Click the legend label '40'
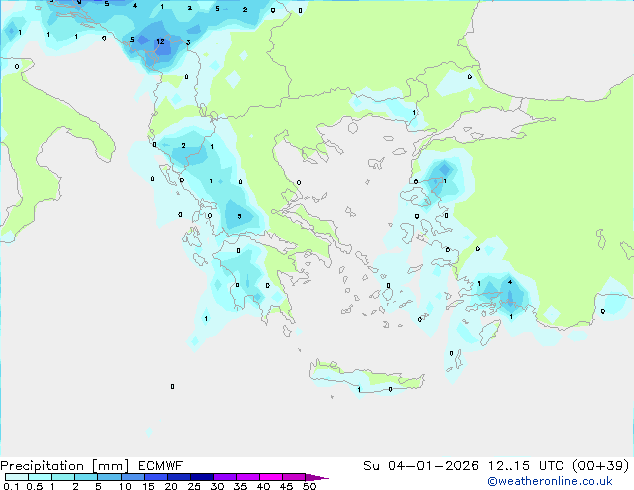This screenshot has height=490, width=634. pyautogui.click(x=263, y=486)
